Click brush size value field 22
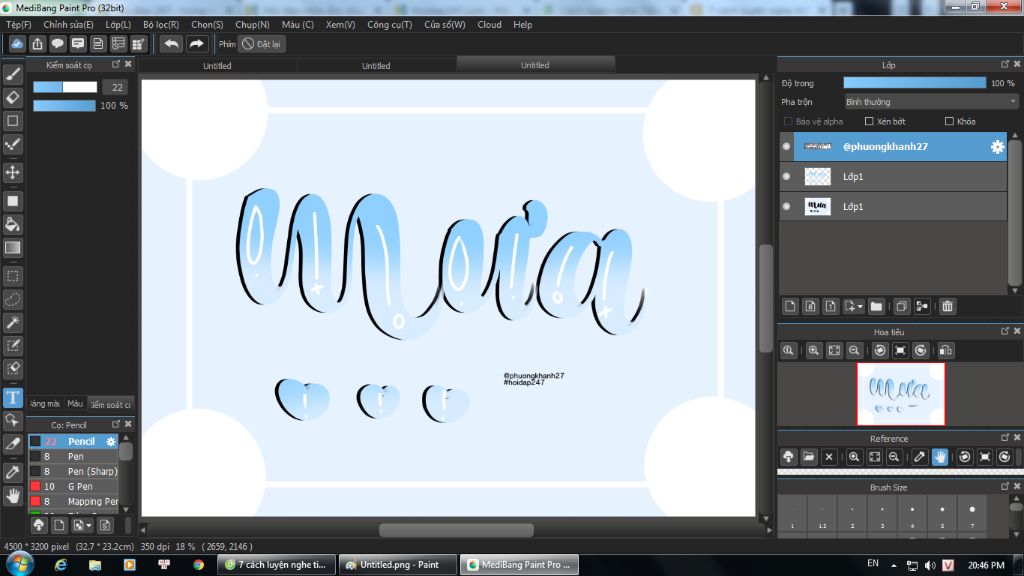This screenshot has height=576, width=1024. (x=117, y=87)
